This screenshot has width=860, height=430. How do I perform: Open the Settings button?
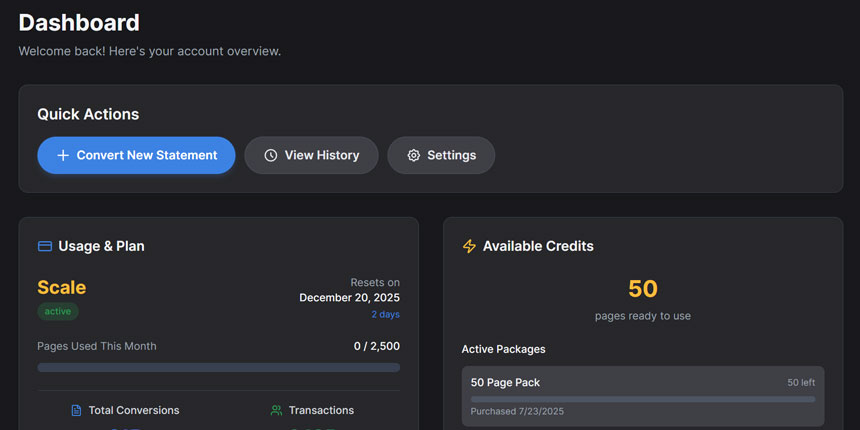441,155
